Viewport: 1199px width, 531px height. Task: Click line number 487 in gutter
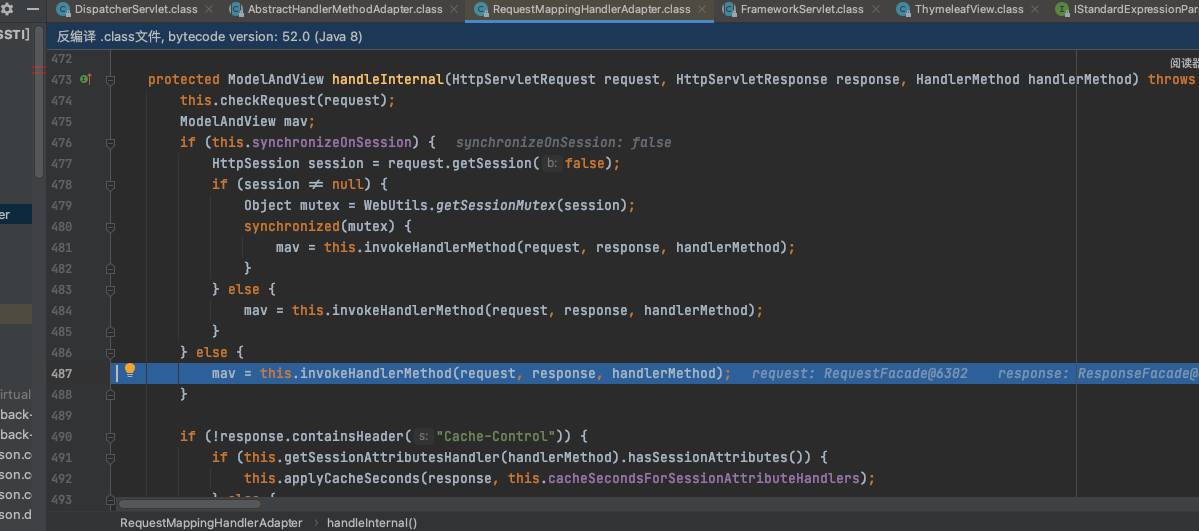pos(61,373)
